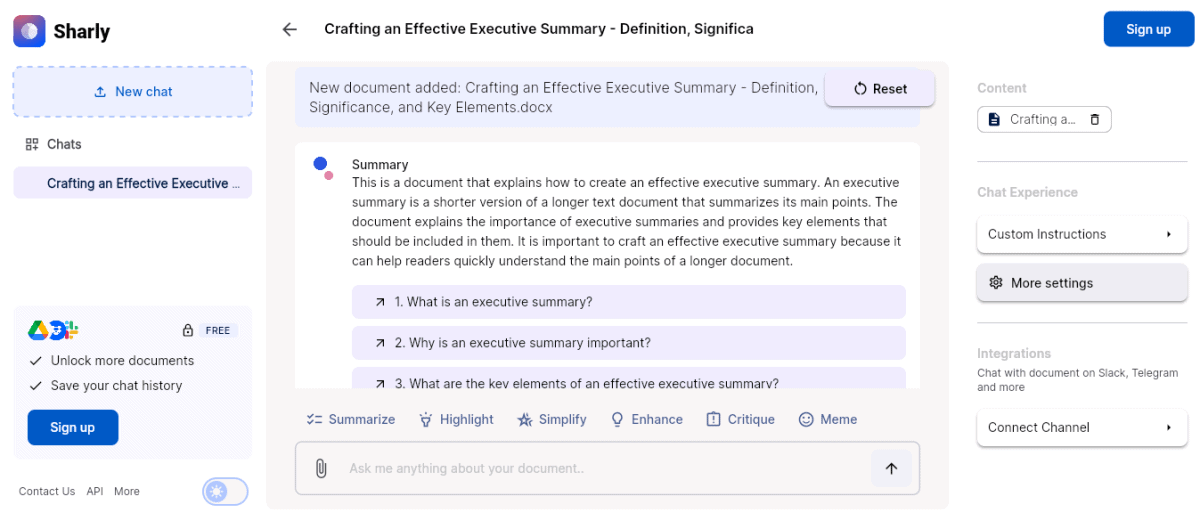Viewport: 1200px width, 529px height.
Task: Focus the 'Ask me anything' input field
Action: point(605,468)
